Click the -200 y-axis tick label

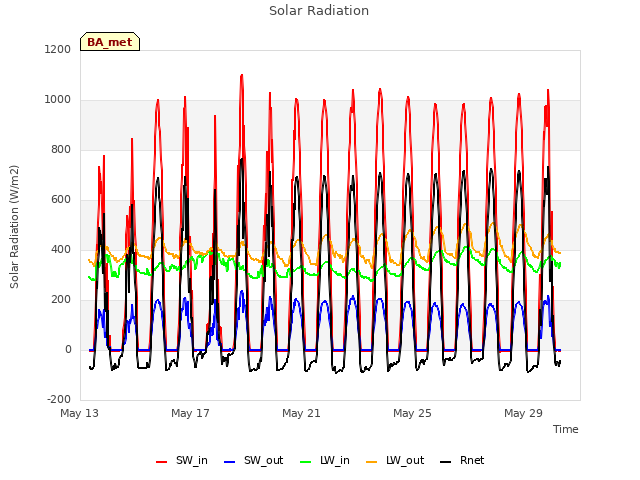pyautogui.click(x=59, y=399)
